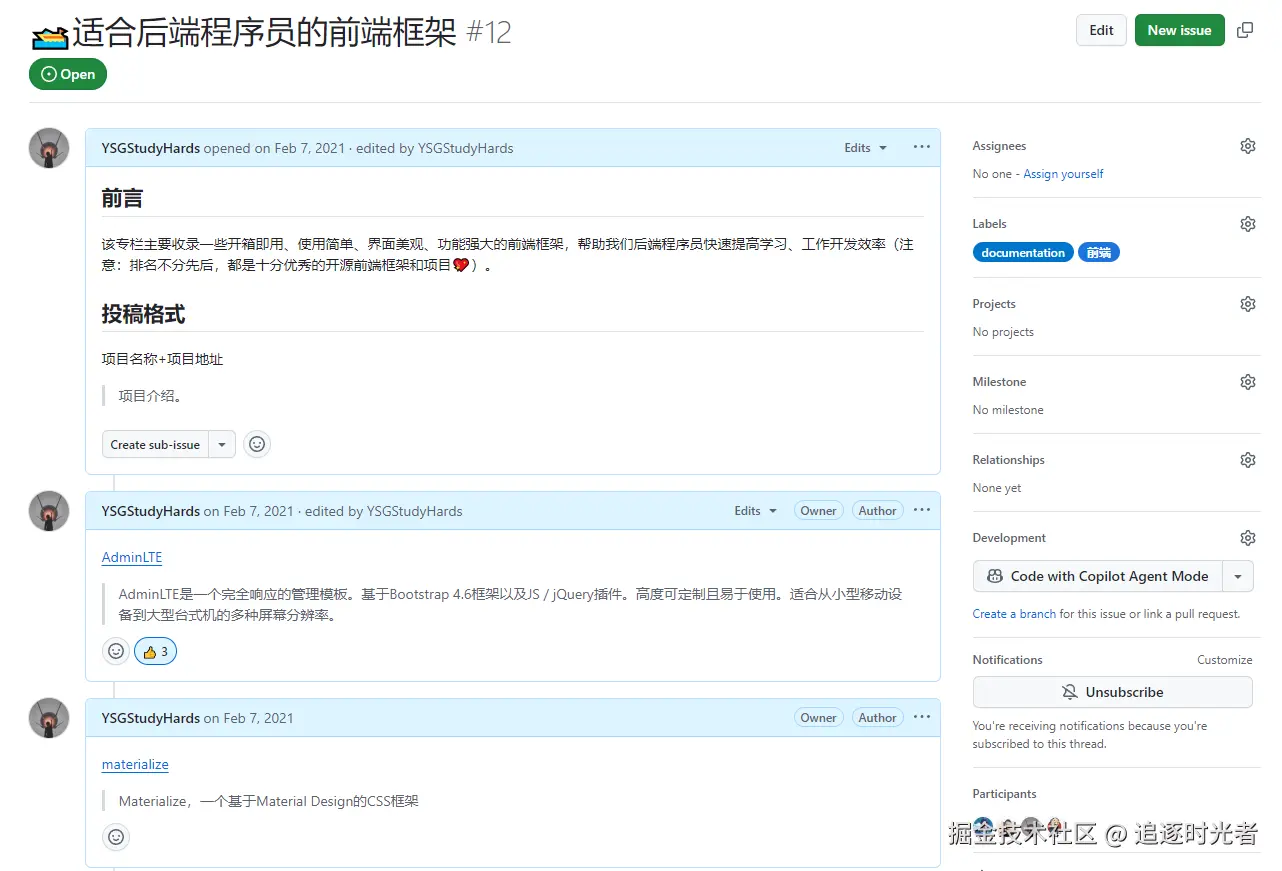Click Owner badge on AdminLTE comment

click(818, 511)
